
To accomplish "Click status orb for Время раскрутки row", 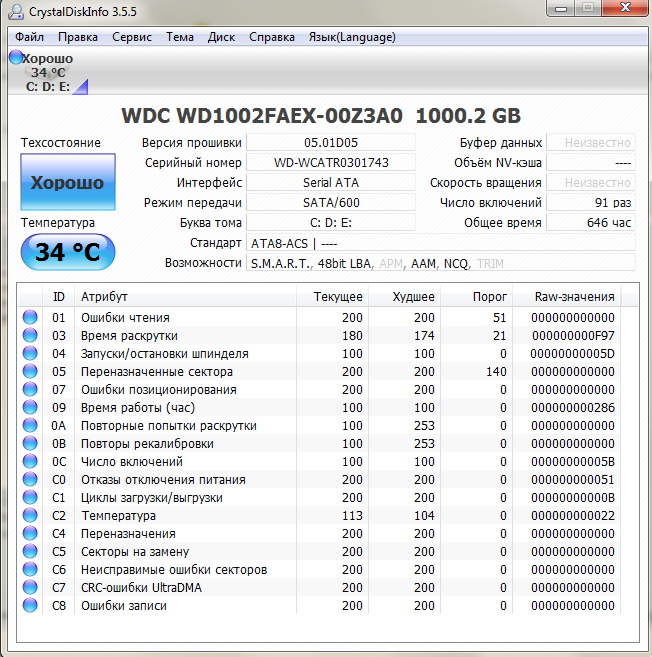I will click(x=31, y=335).
